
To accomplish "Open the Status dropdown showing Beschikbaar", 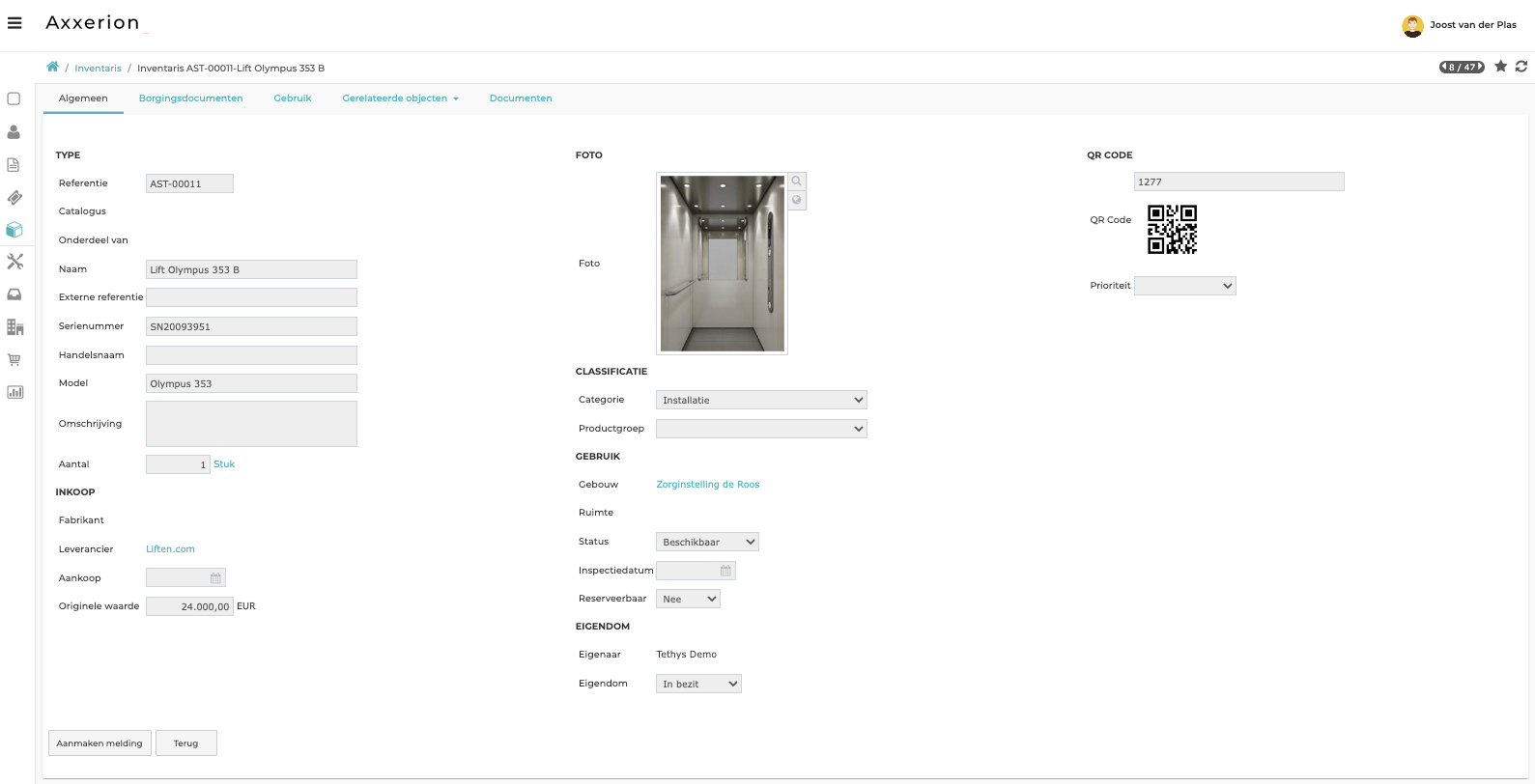I will click(x=707, y=542).
